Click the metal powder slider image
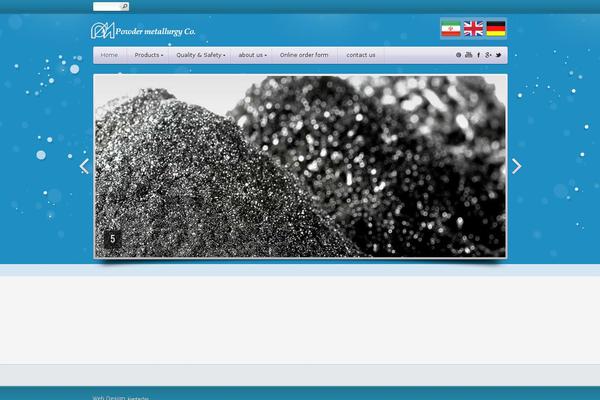Viewport: 600px width, 400px height. tap(300, 166)
